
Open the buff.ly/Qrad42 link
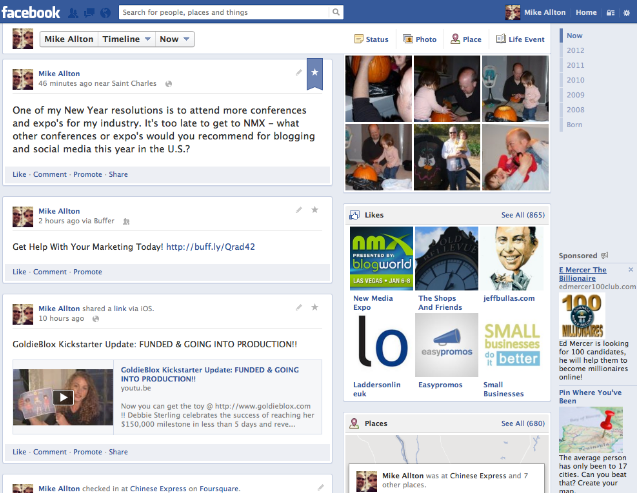click(210, 246)
